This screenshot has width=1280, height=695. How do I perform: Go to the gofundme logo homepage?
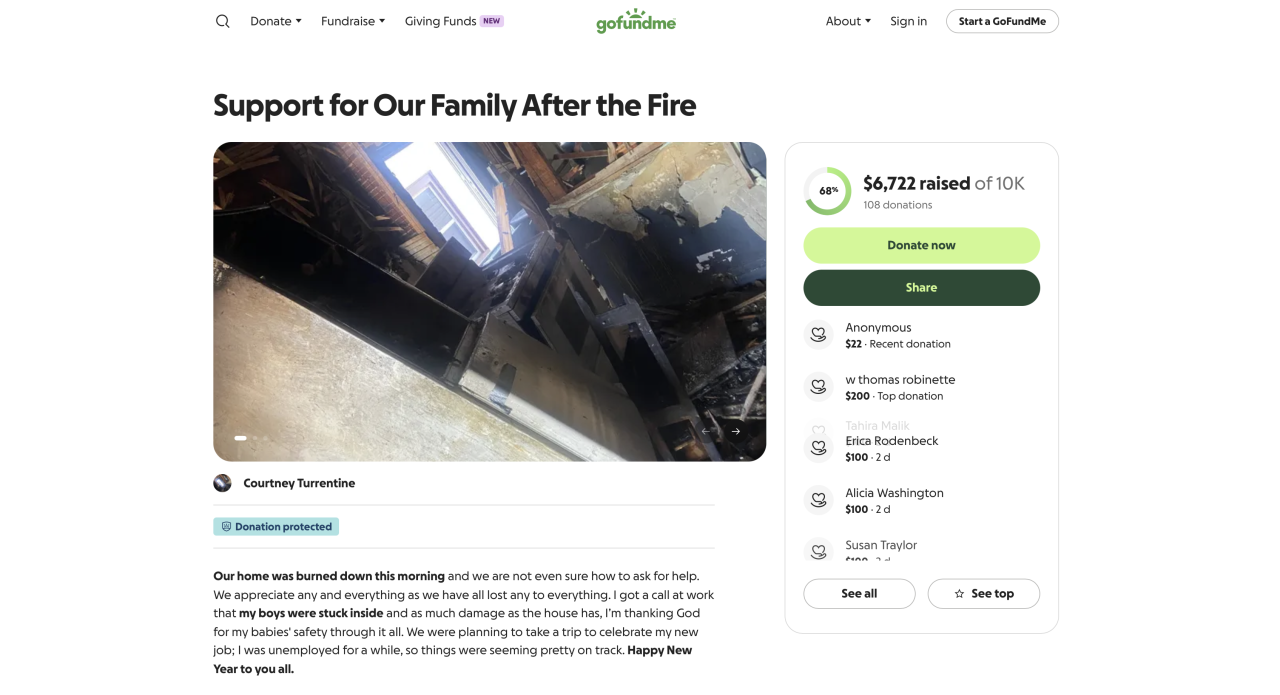pos(636,21)
